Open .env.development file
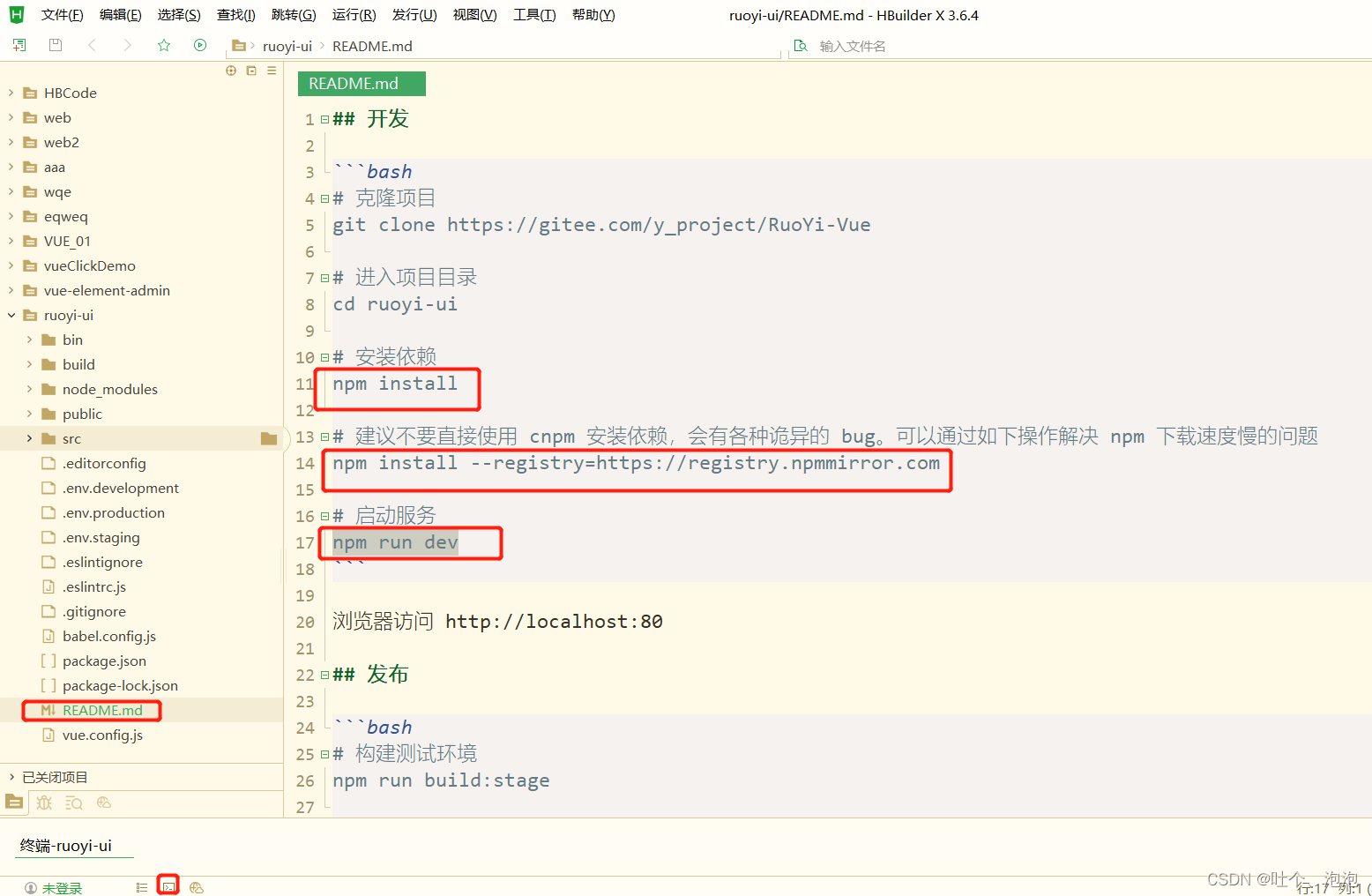 pyautogui.click(x=120, y=488)
